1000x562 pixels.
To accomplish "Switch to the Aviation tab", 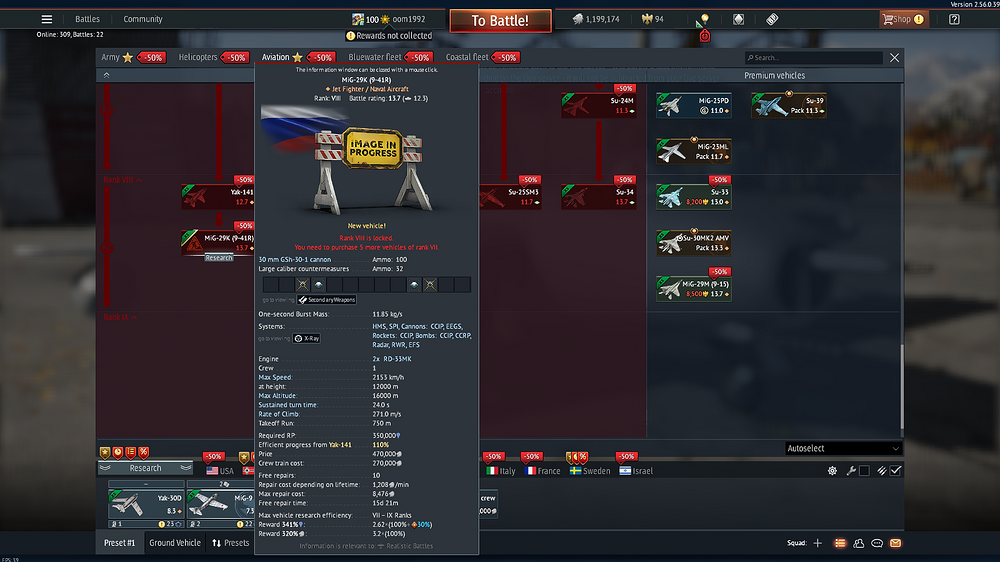I will click(276, 57).
